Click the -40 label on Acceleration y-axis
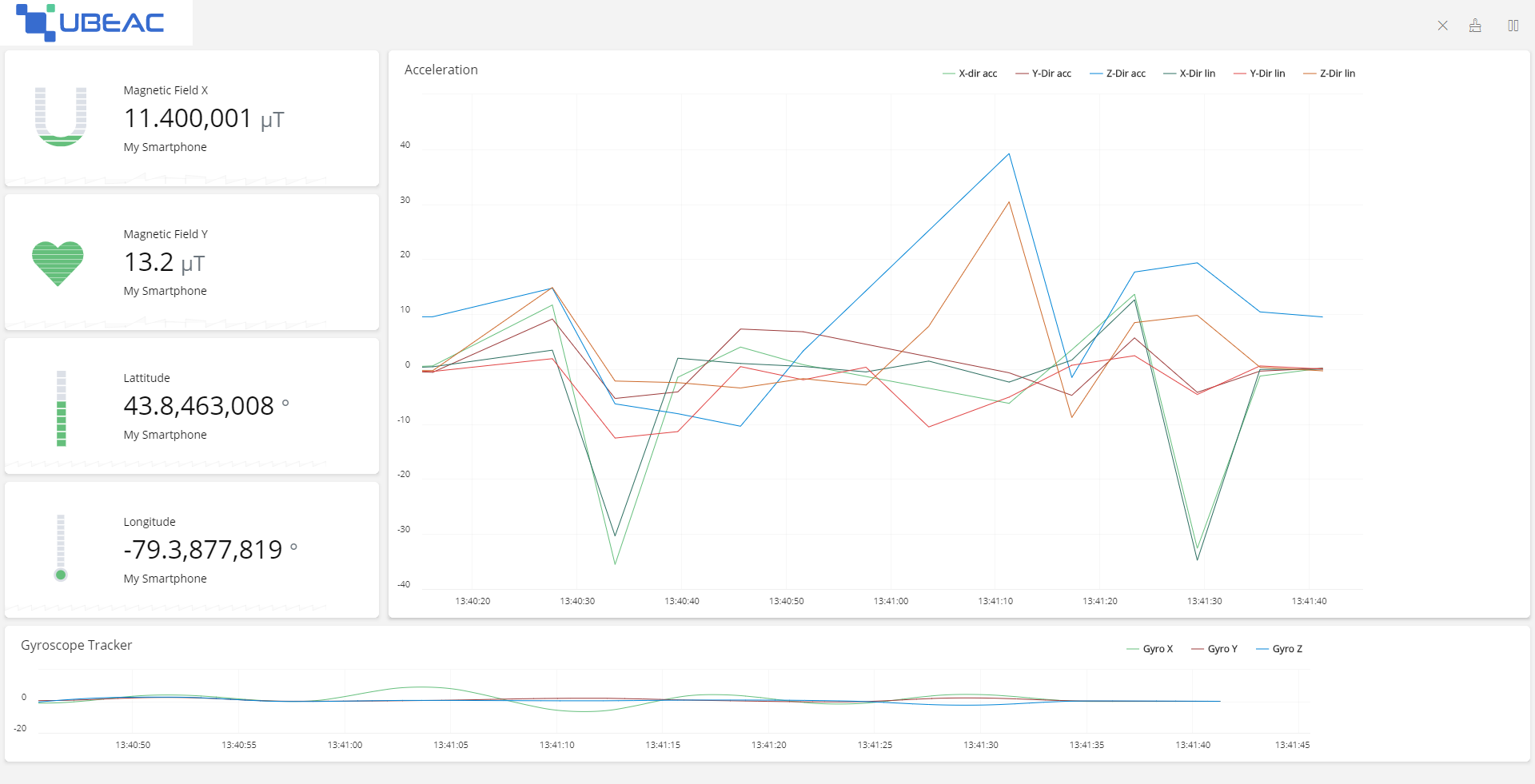 coord(404,584)
